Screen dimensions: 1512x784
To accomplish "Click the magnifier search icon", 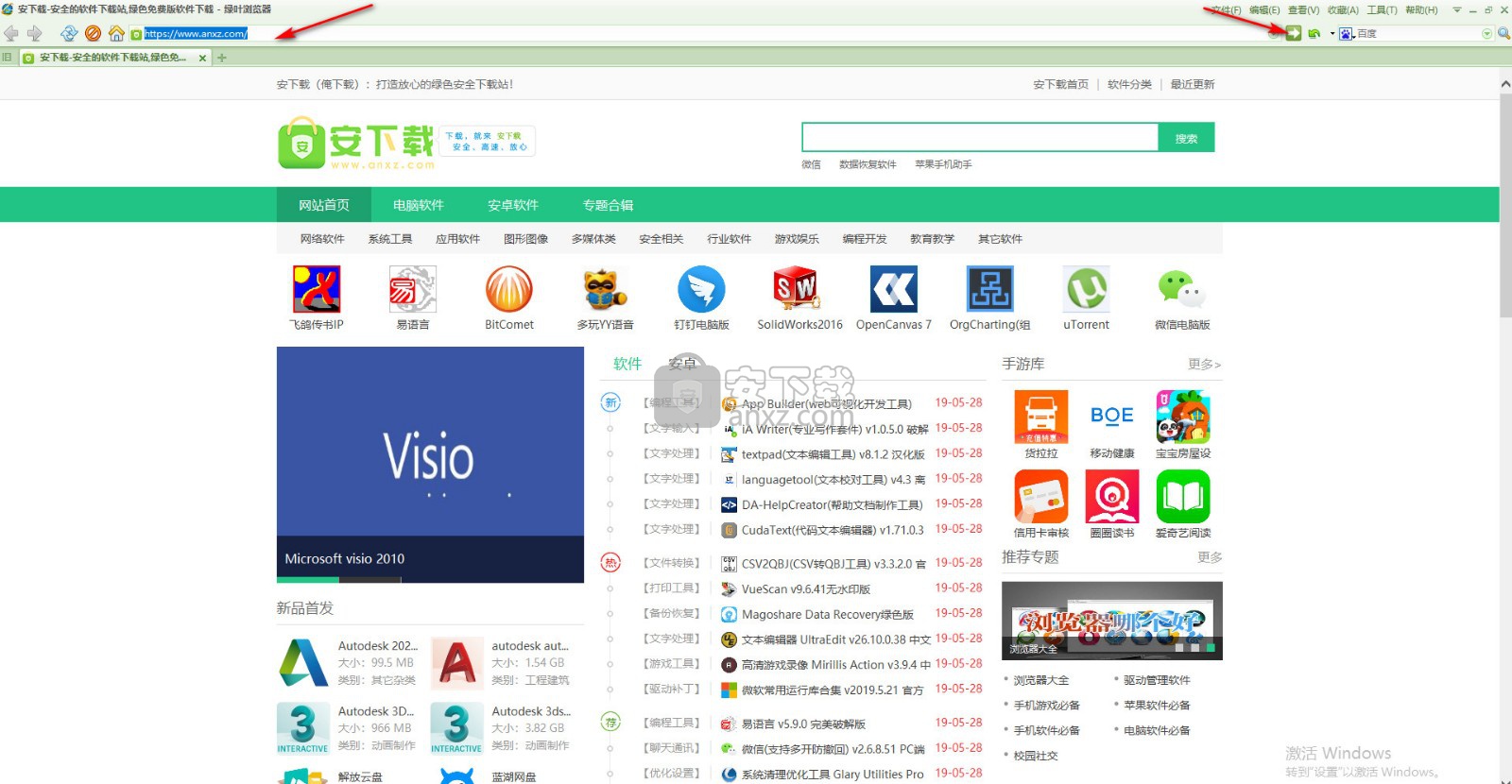I will (x=1503, y=34).
